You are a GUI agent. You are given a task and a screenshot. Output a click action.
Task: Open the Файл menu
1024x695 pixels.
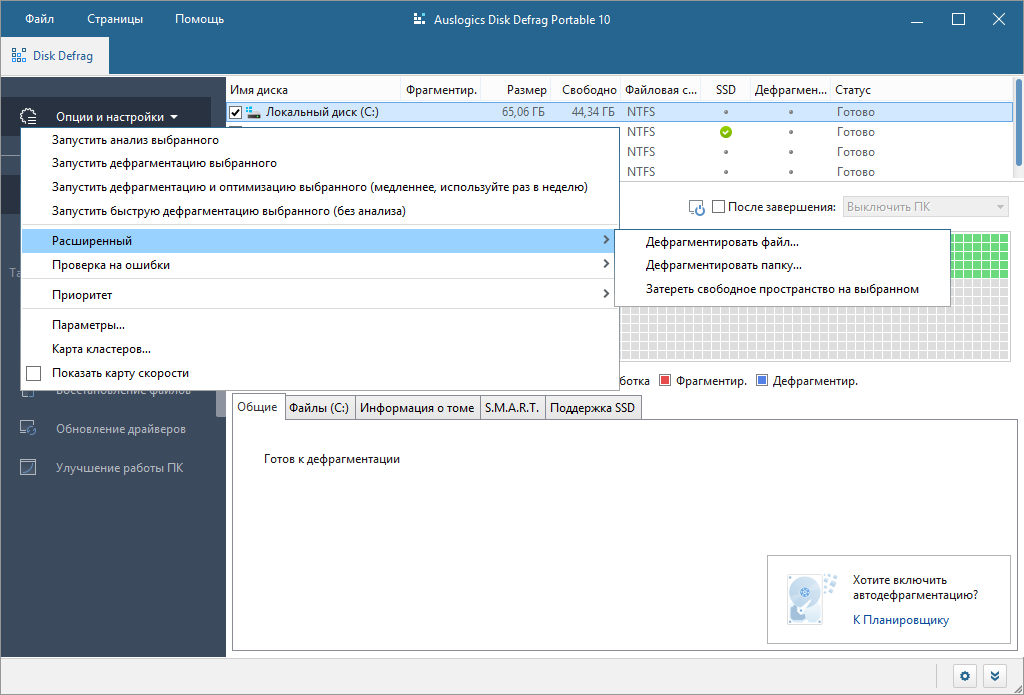click(39, 19)
